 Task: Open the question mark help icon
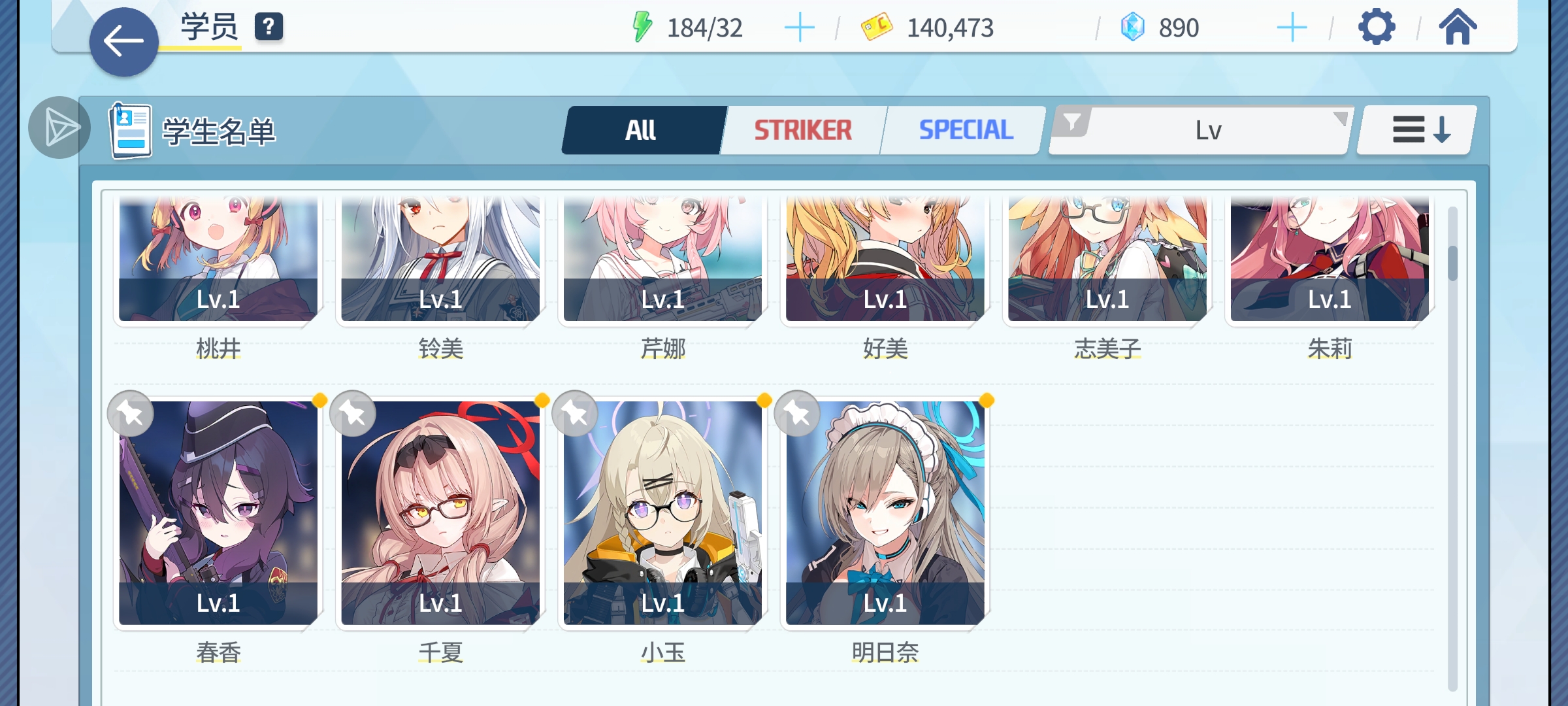tap(269, 27)
